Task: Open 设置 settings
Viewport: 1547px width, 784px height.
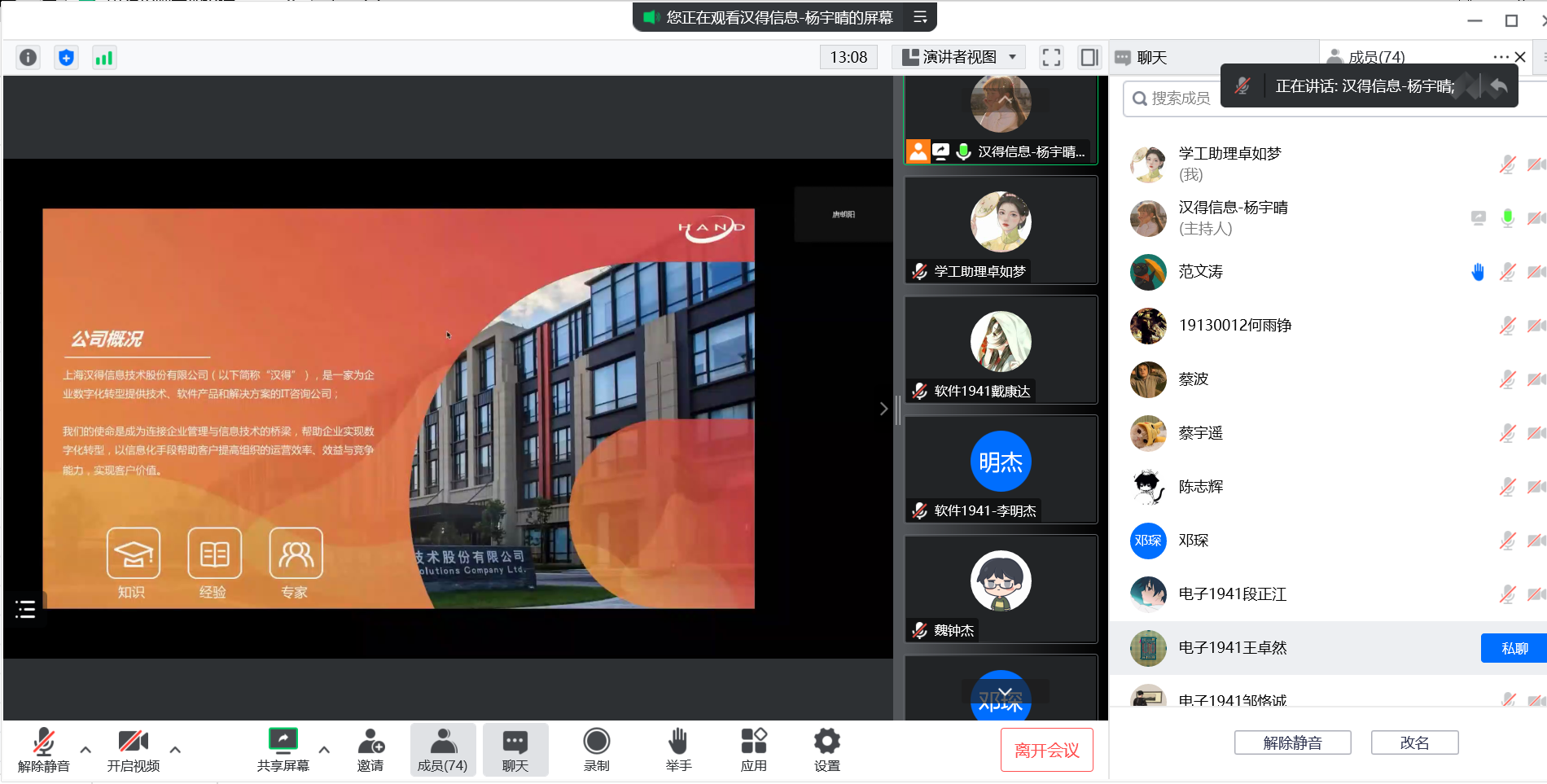Action: (x=827, y=750)
